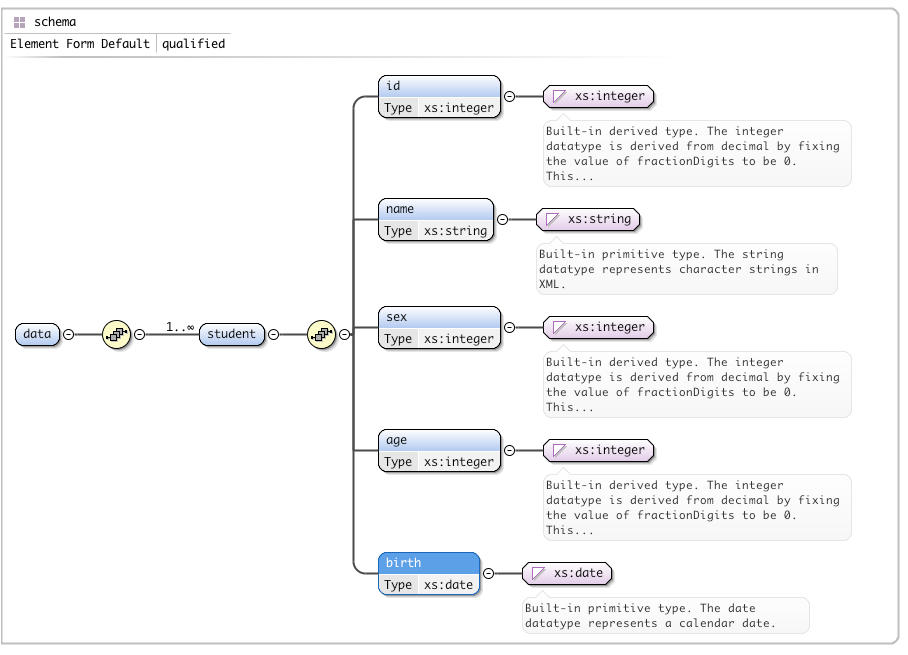
Task: Click the Element Form Default label
Action: click(x=80, y=44)
